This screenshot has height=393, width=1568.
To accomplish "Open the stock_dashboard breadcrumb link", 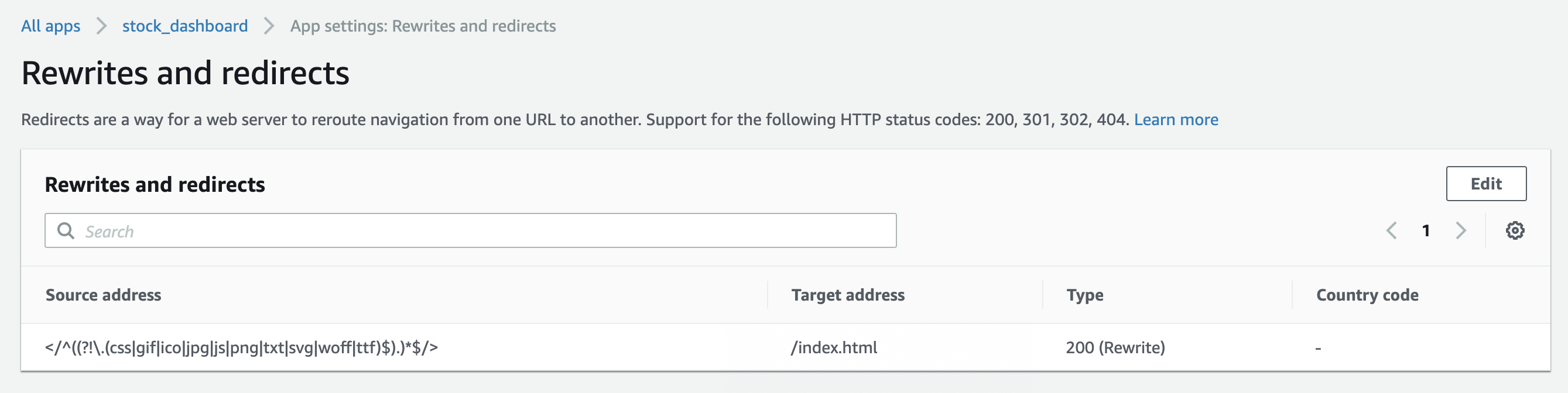I will 185,26.
